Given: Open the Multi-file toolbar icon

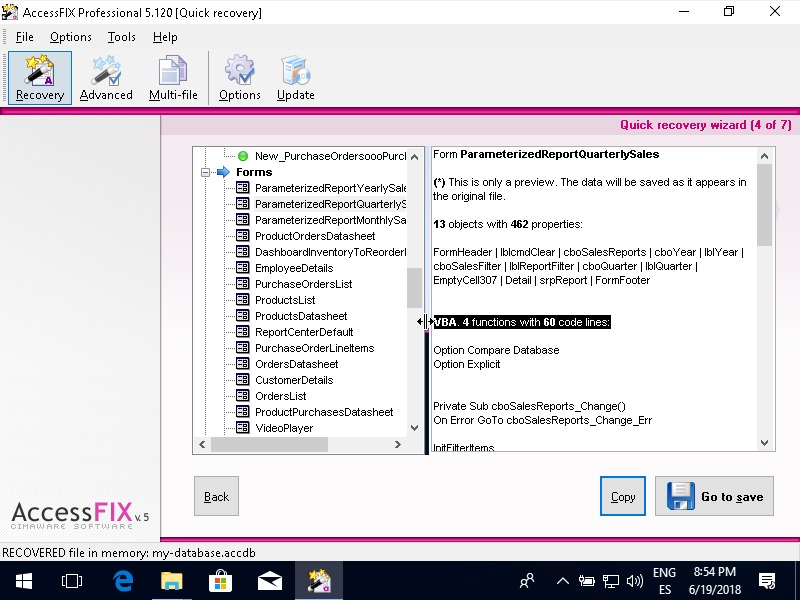Looking at the screenshot, I should coord(173,78).
